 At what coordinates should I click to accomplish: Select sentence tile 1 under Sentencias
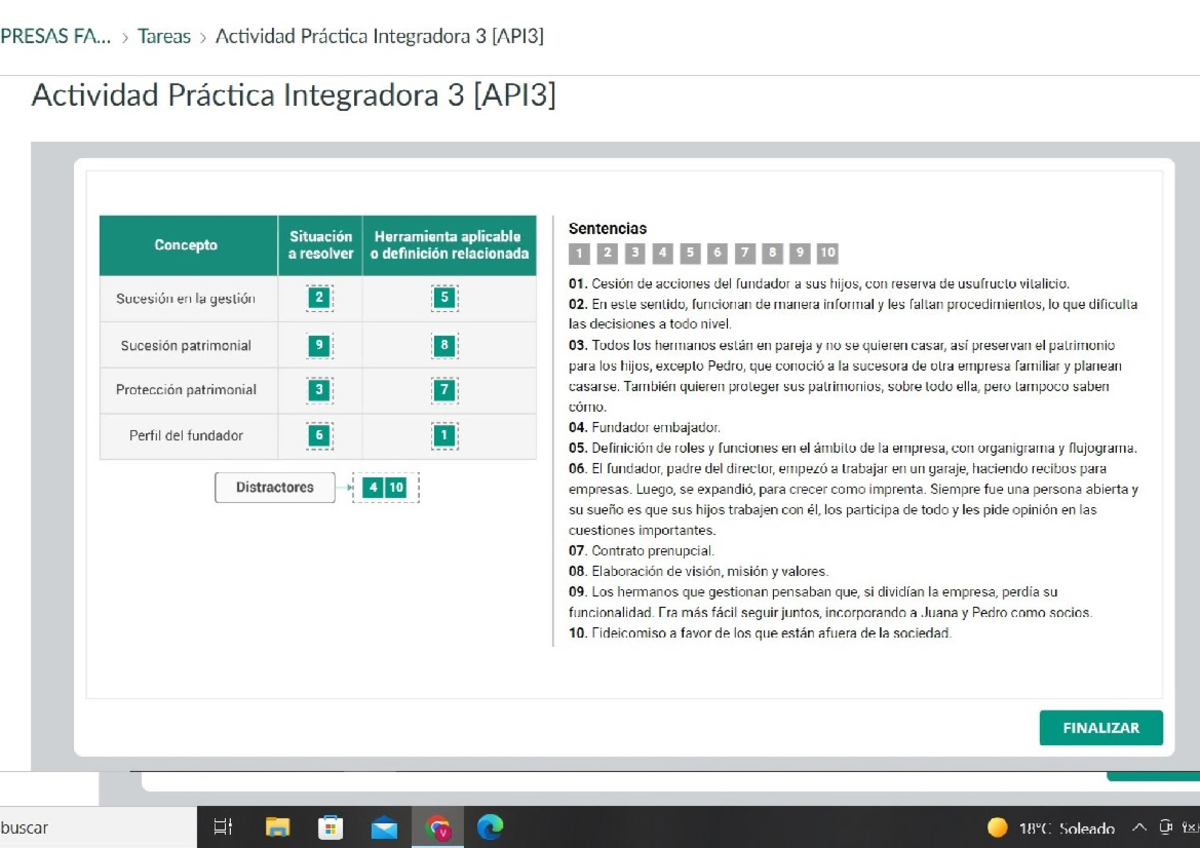[x=581, y=253]
